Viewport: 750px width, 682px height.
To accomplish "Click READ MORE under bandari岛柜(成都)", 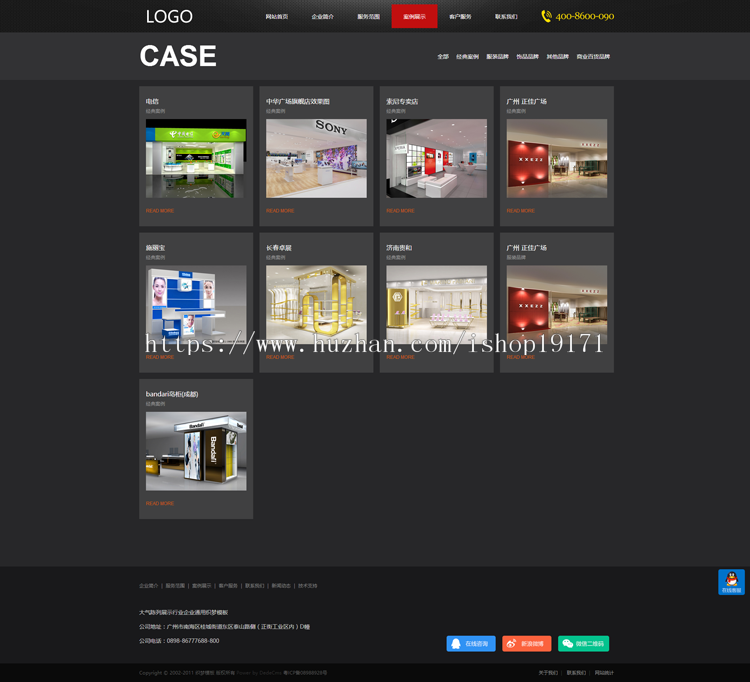I will coord(160,503).
